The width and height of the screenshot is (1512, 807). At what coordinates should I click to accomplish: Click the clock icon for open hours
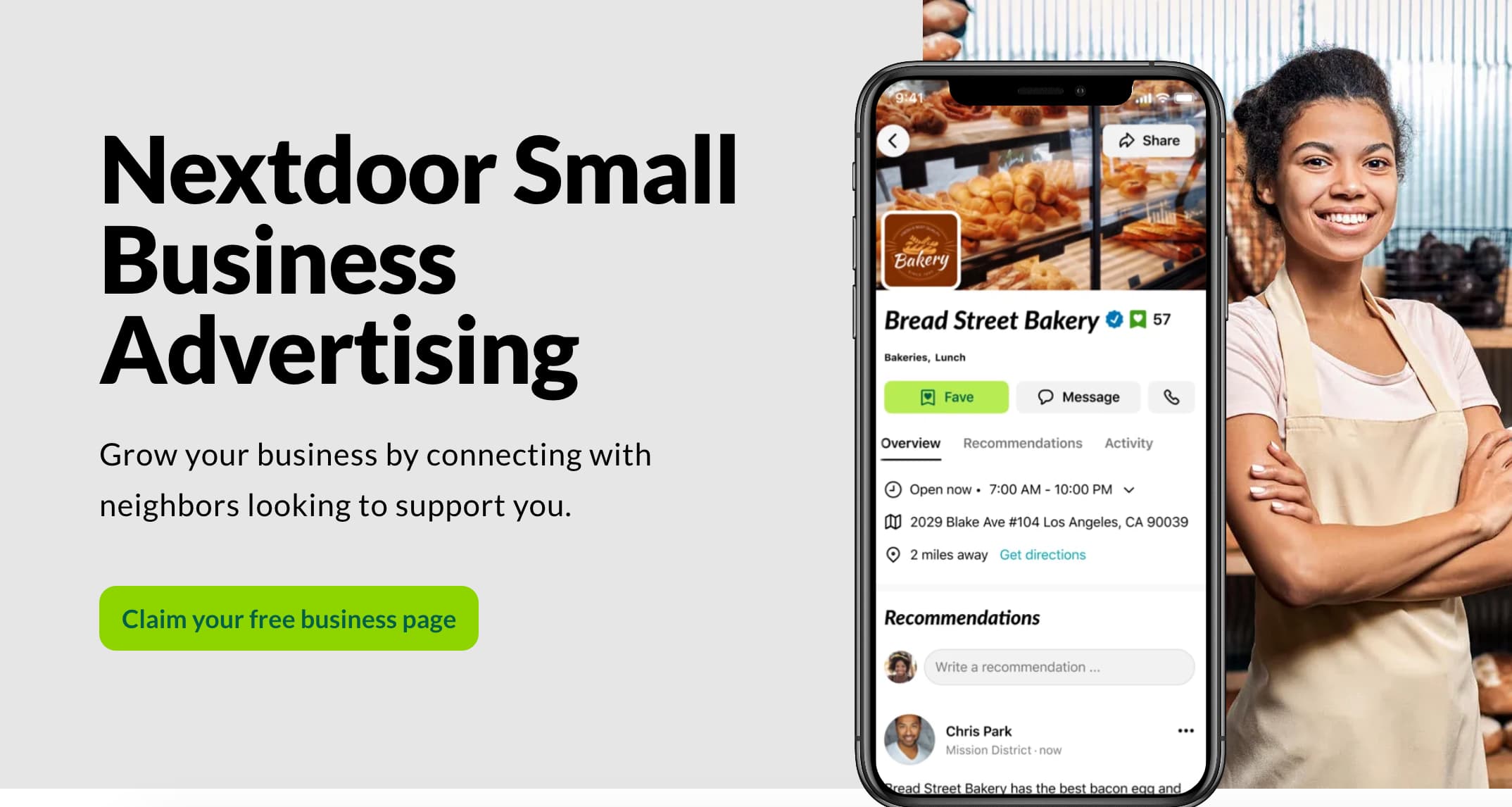click(x=893, y=489)
